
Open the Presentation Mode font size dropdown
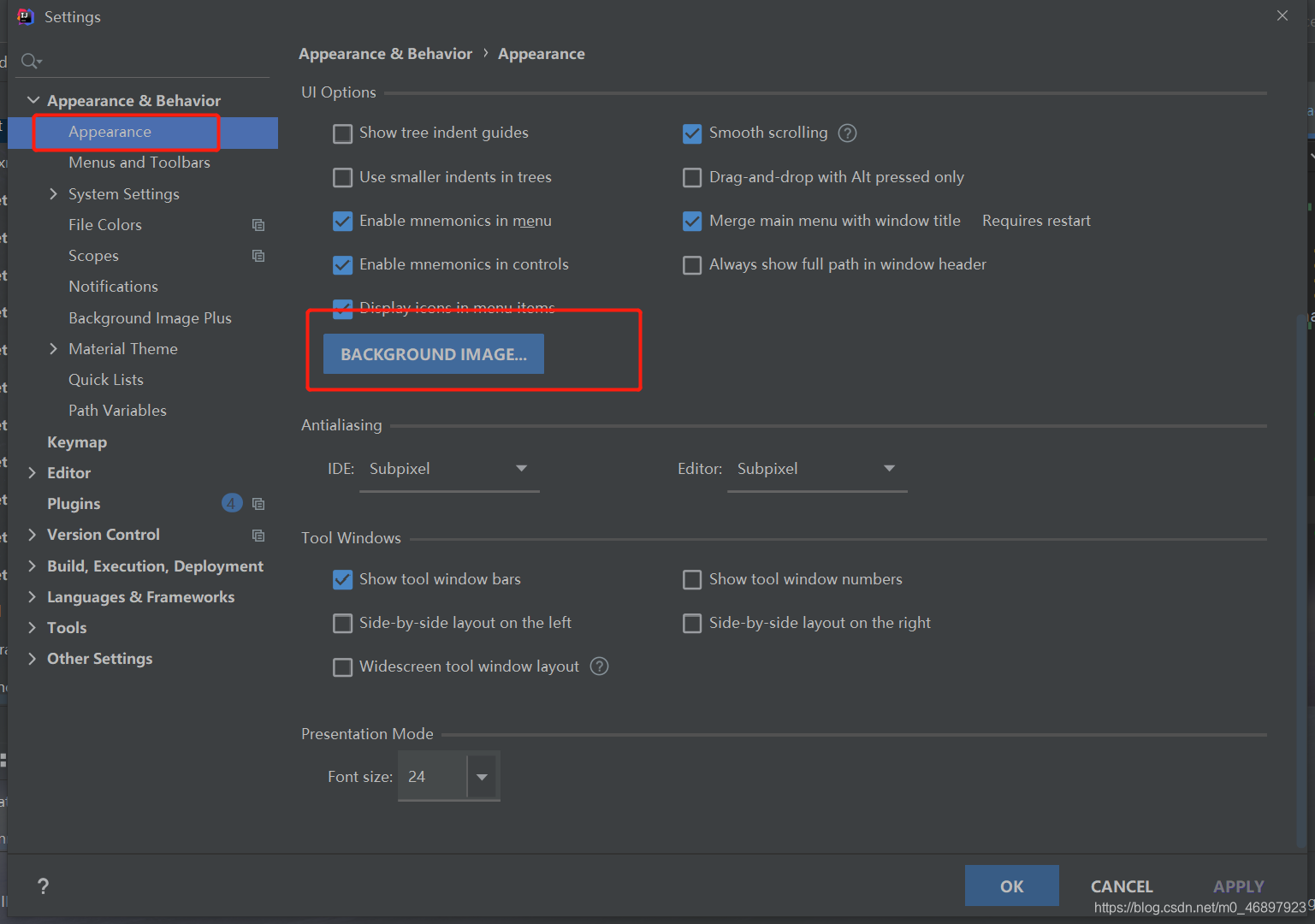point(482,777)
